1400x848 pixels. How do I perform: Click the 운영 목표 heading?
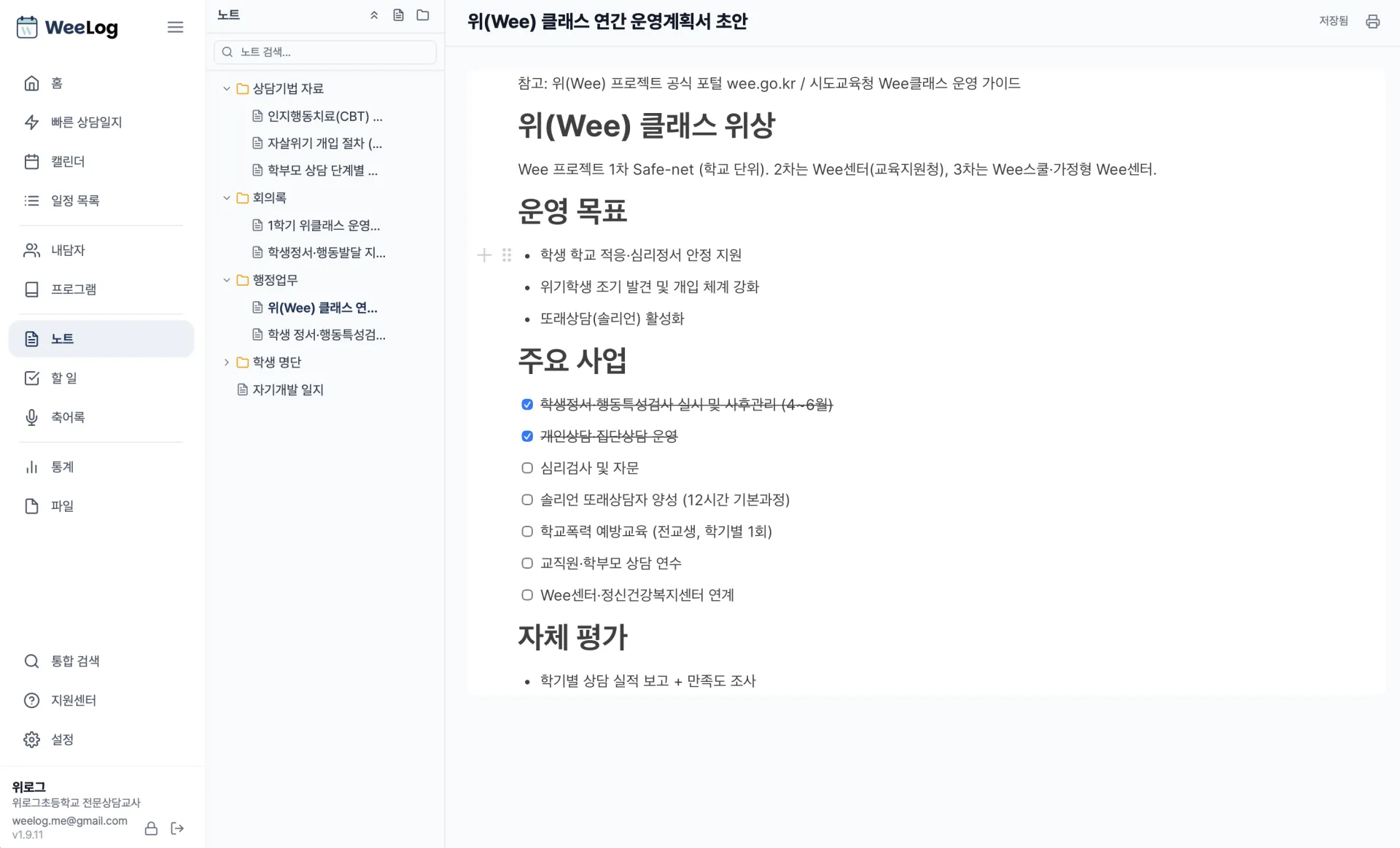point(572,211)
